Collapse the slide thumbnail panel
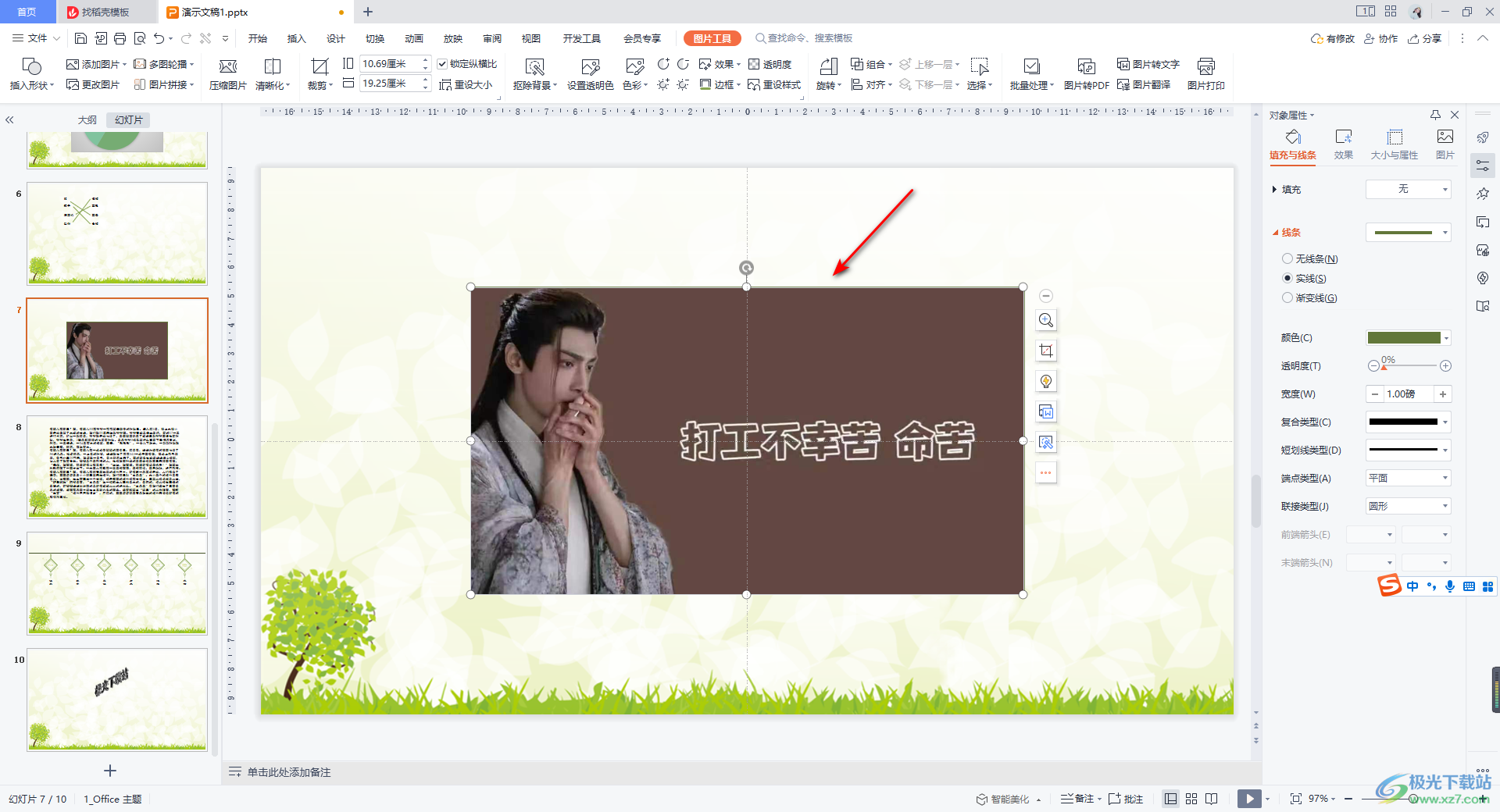The width and height of the screenshot is (1500, 812). (9, 120)
